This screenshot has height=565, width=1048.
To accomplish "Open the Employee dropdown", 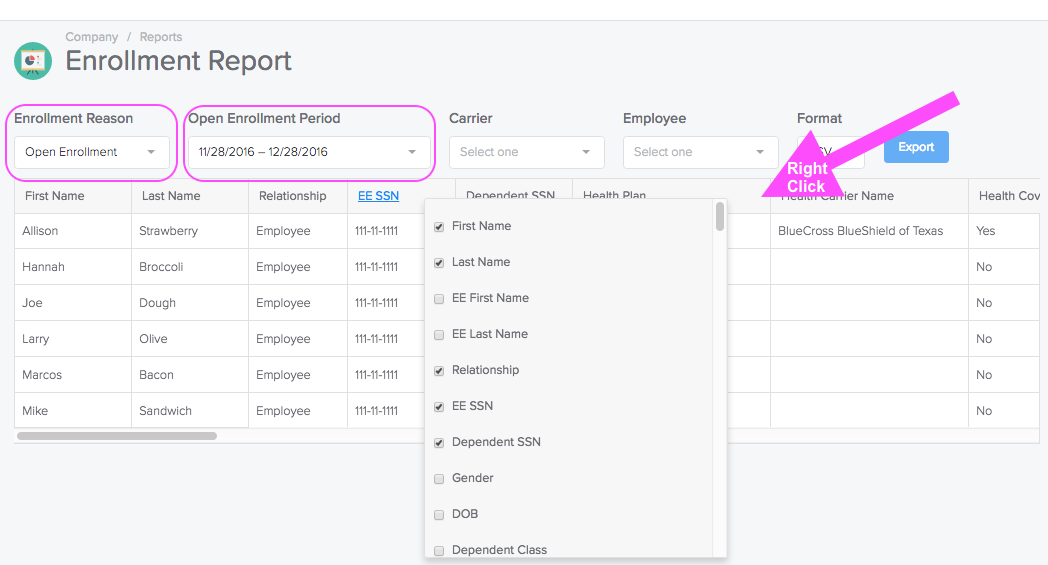I will click(700, 152).
